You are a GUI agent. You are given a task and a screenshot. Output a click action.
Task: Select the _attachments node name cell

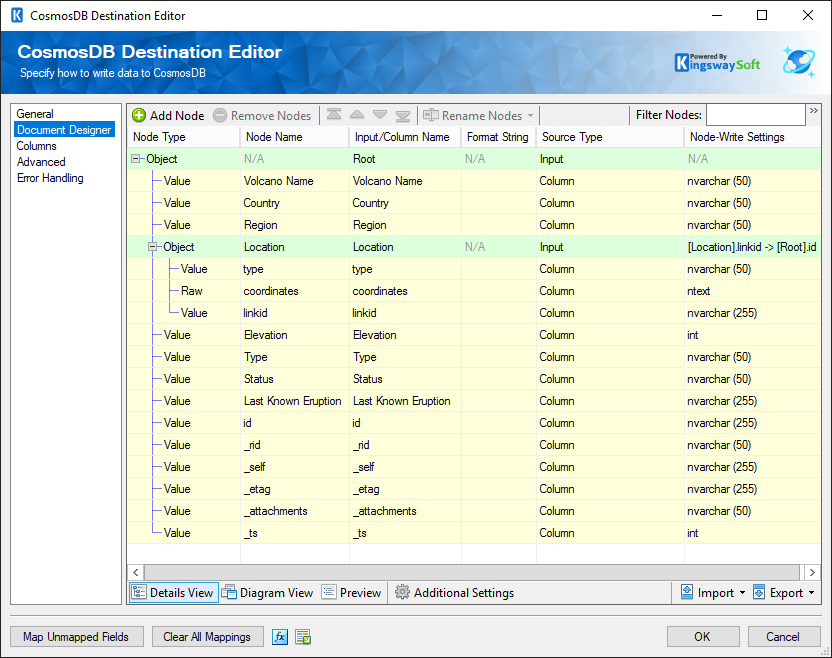(294, 511)
